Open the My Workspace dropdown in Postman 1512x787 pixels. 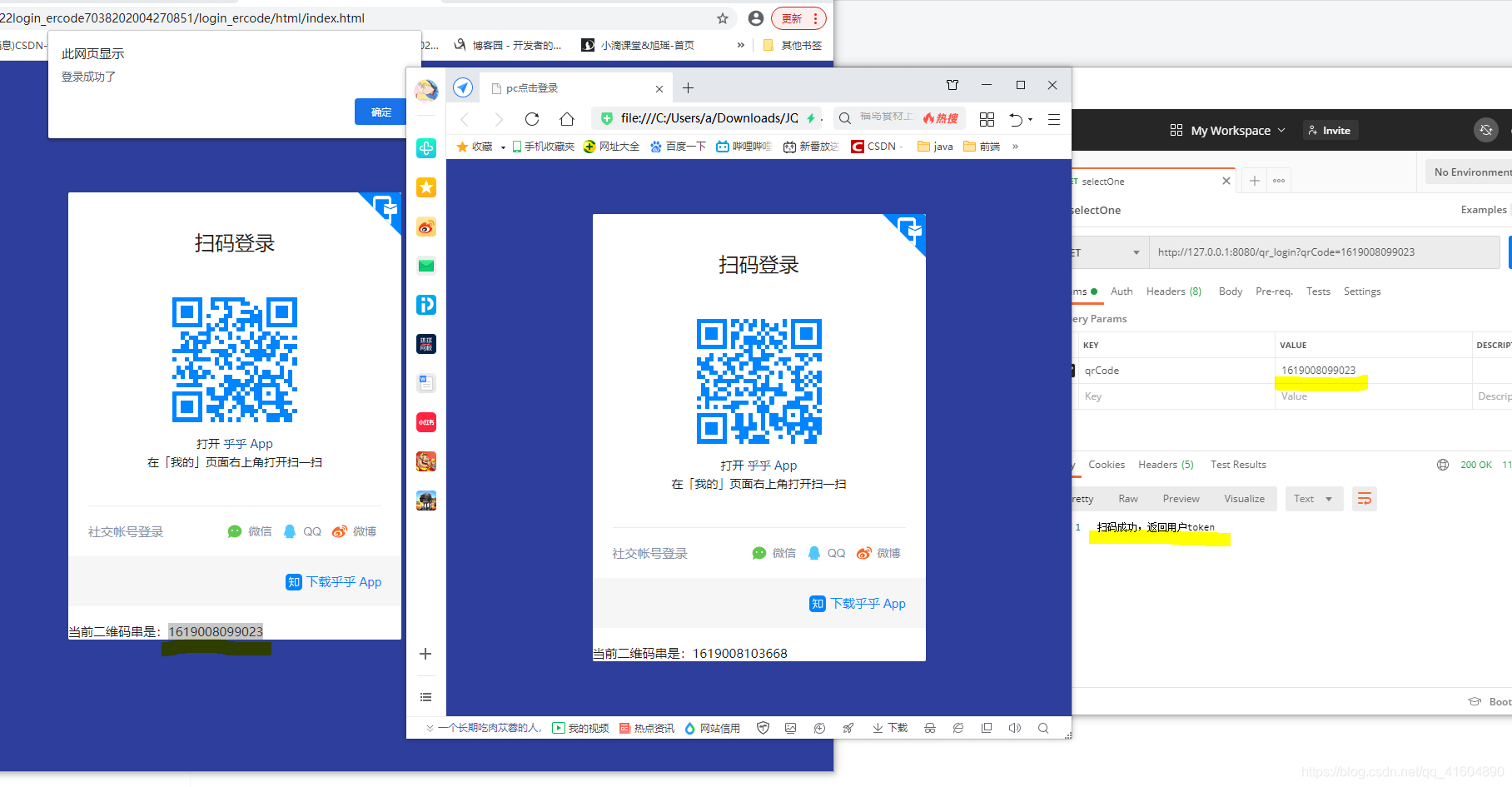tap(1232, 130)
